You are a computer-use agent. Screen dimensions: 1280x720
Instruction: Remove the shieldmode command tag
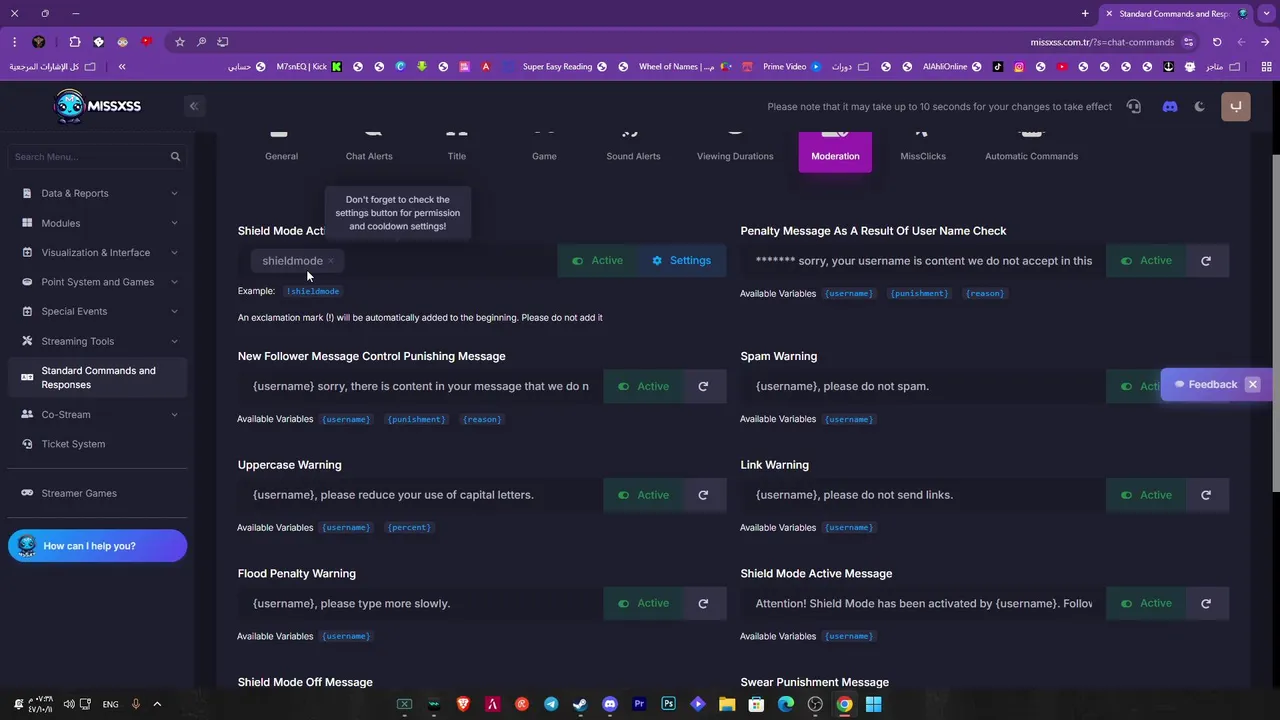pyautogui.click(x=330, y=261)
